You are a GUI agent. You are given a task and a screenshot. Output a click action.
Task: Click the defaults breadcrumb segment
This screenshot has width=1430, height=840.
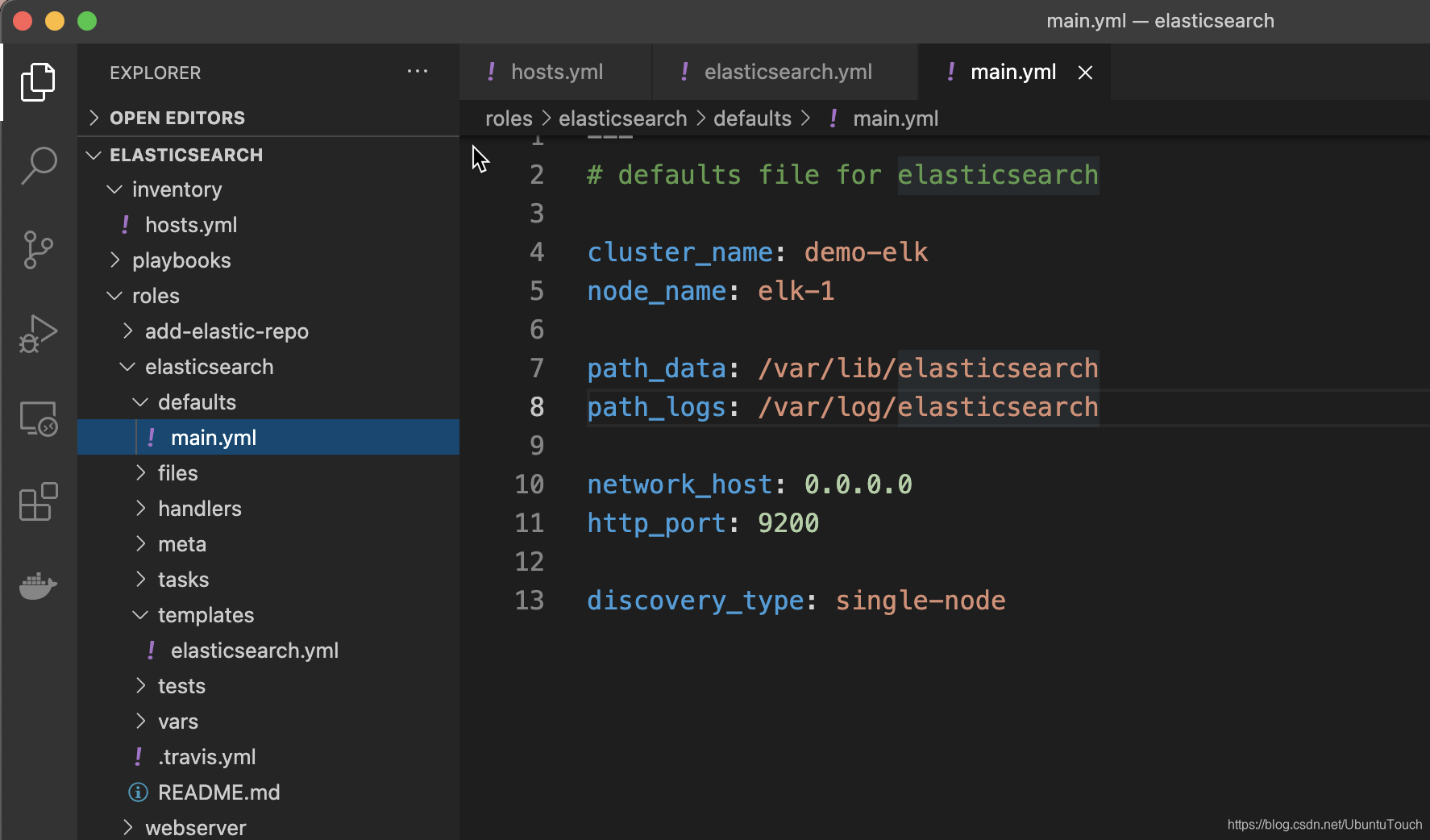pos(752,119)
